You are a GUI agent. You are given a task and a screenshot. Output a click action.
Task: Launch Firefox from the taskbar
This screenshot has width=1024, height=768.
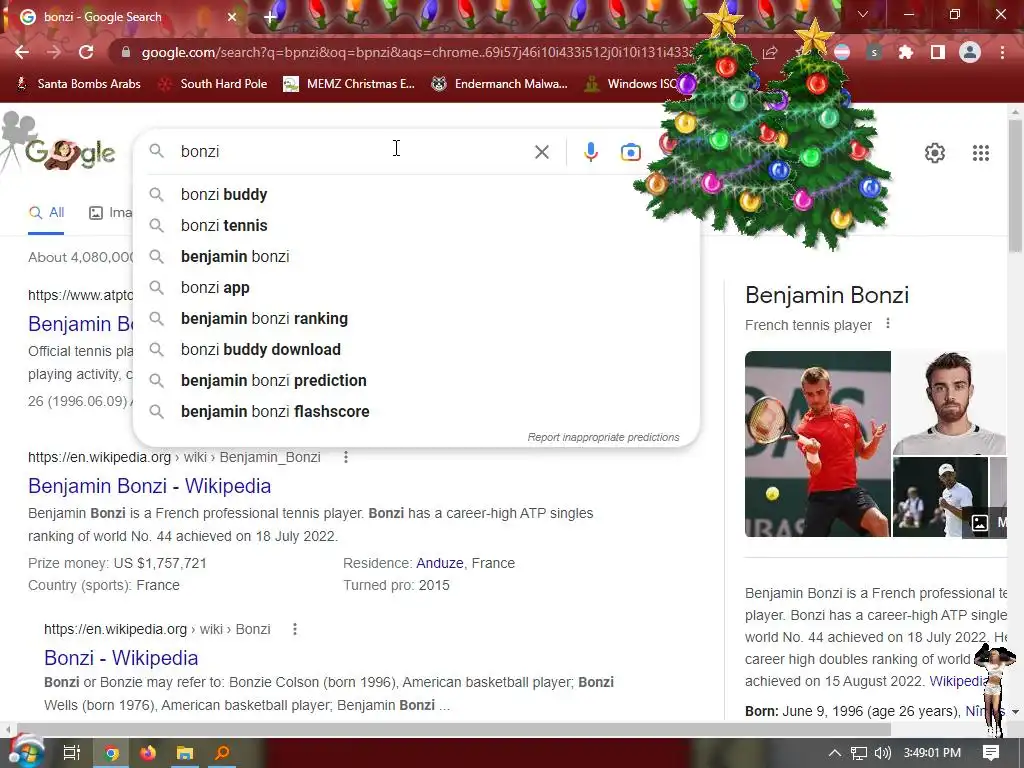pos(148,753)
